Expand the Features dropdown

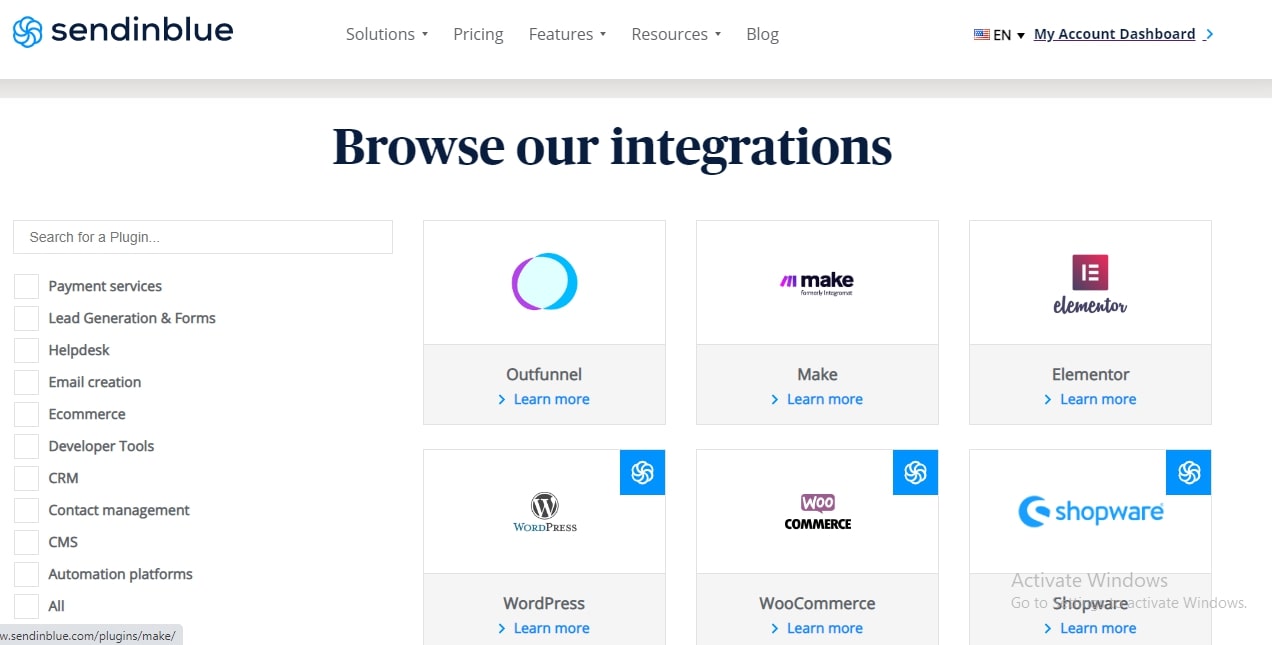[567, 34]
